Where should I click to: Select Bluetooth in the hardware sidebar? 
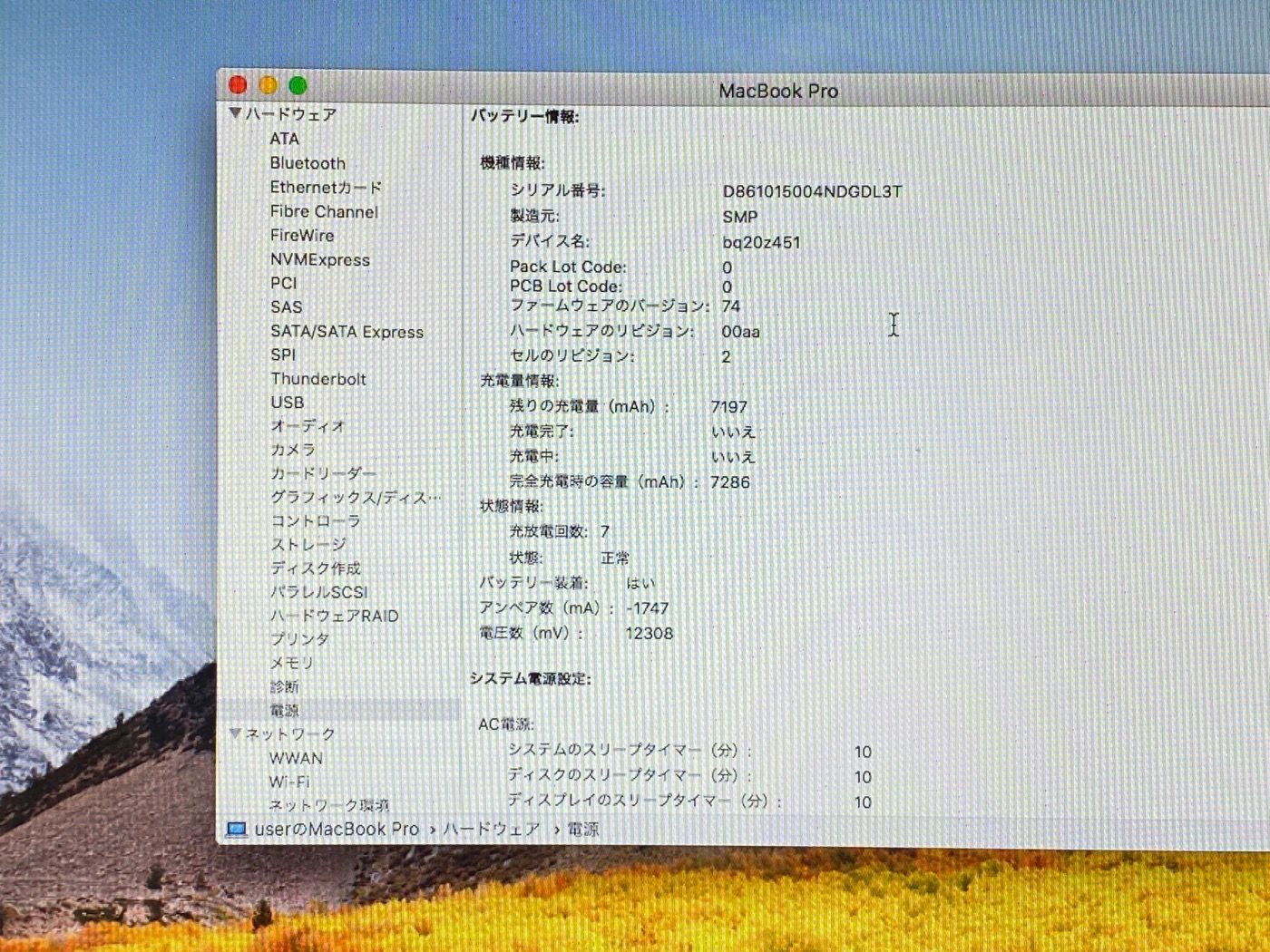coord(308,163)
